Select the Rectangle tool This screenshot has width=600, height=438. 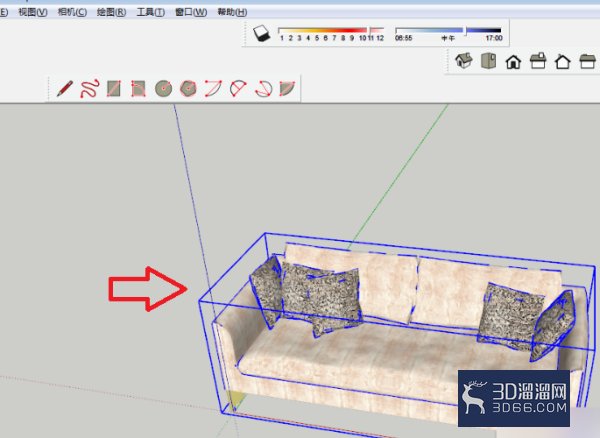(x=114, y=88)
